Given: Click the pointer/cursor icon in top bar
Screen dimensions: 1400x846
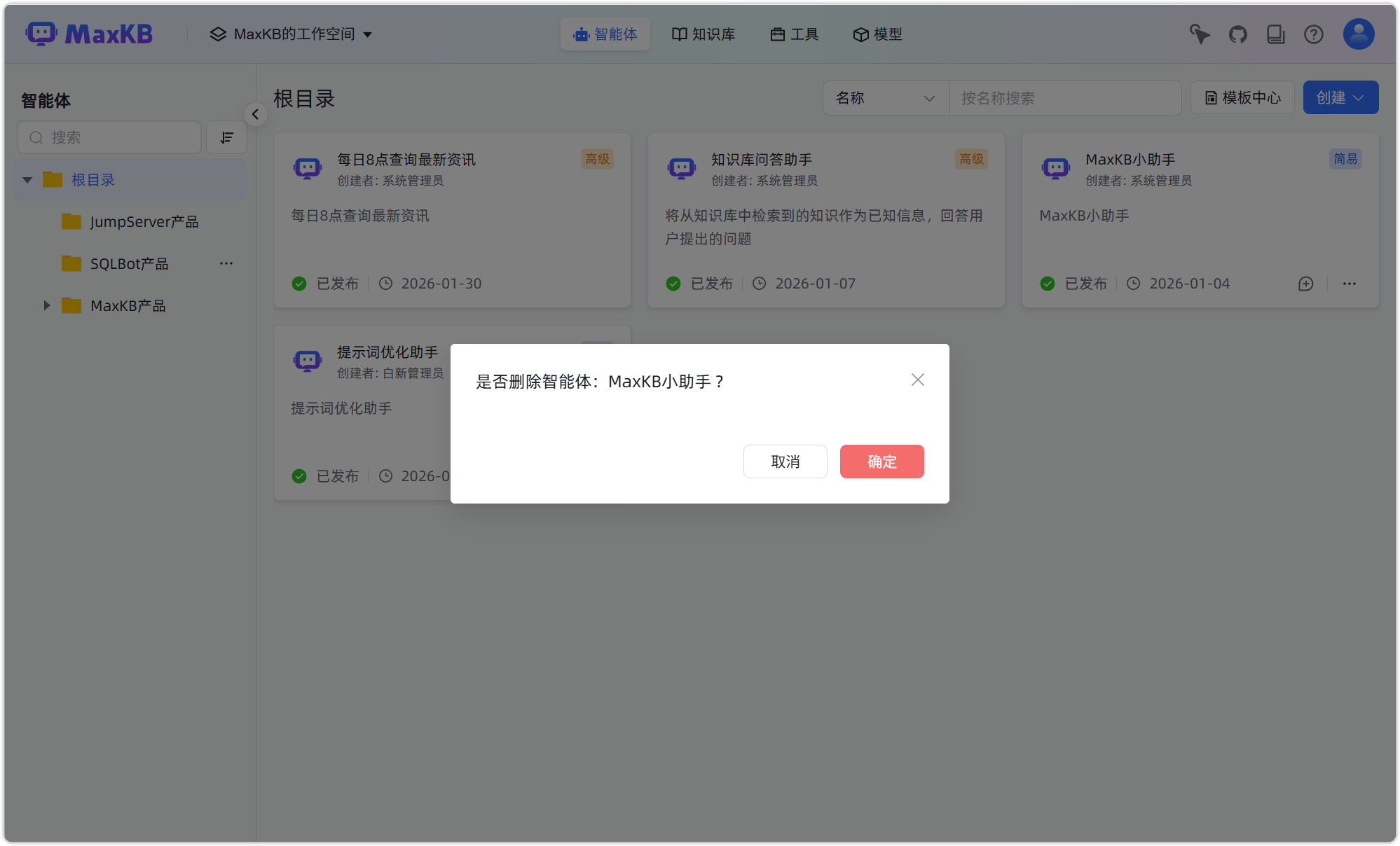Looking at the screenshot, I should tap(1199, 34).
